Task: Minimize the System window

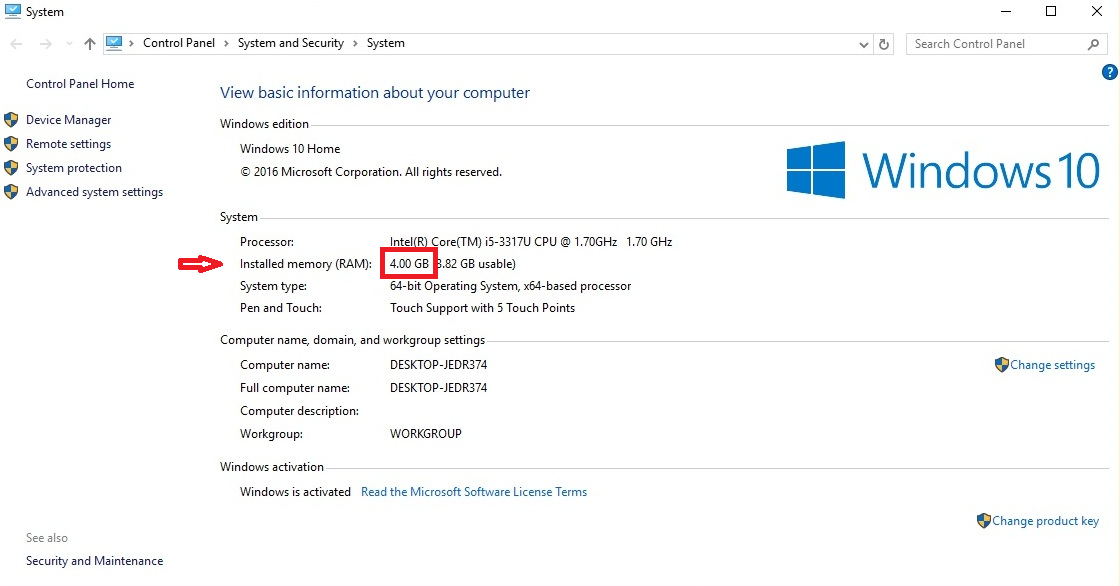Action: 1006,11
